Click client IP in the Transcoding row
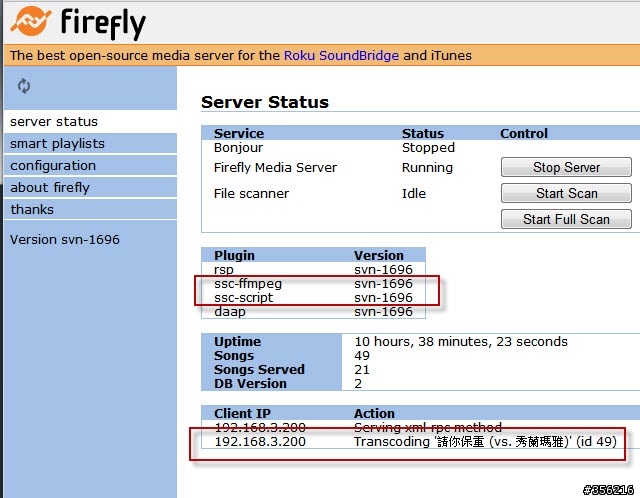 click(x=260, y=442)
